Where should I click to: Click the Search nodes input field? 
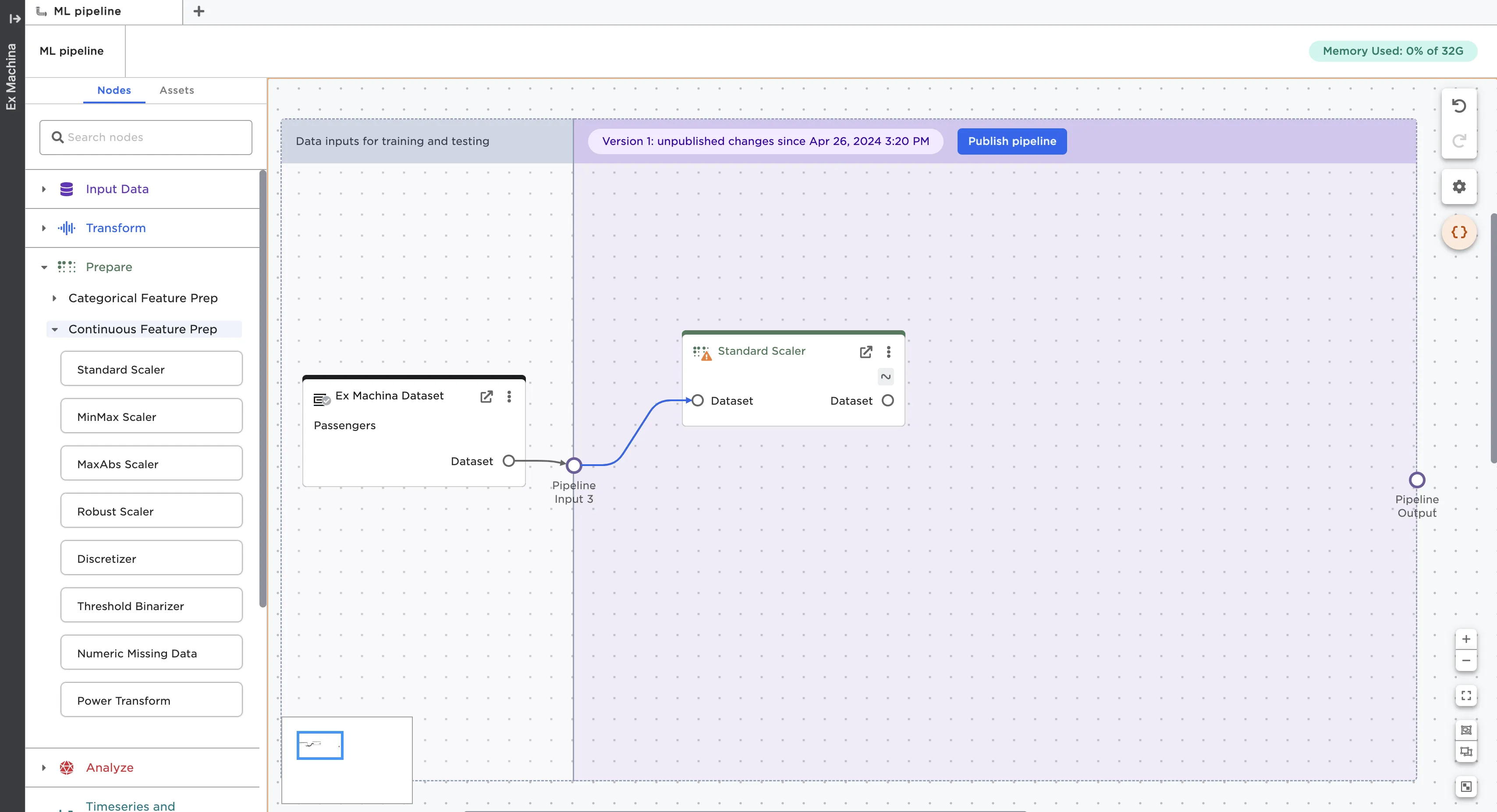click(x=146, y=137)
